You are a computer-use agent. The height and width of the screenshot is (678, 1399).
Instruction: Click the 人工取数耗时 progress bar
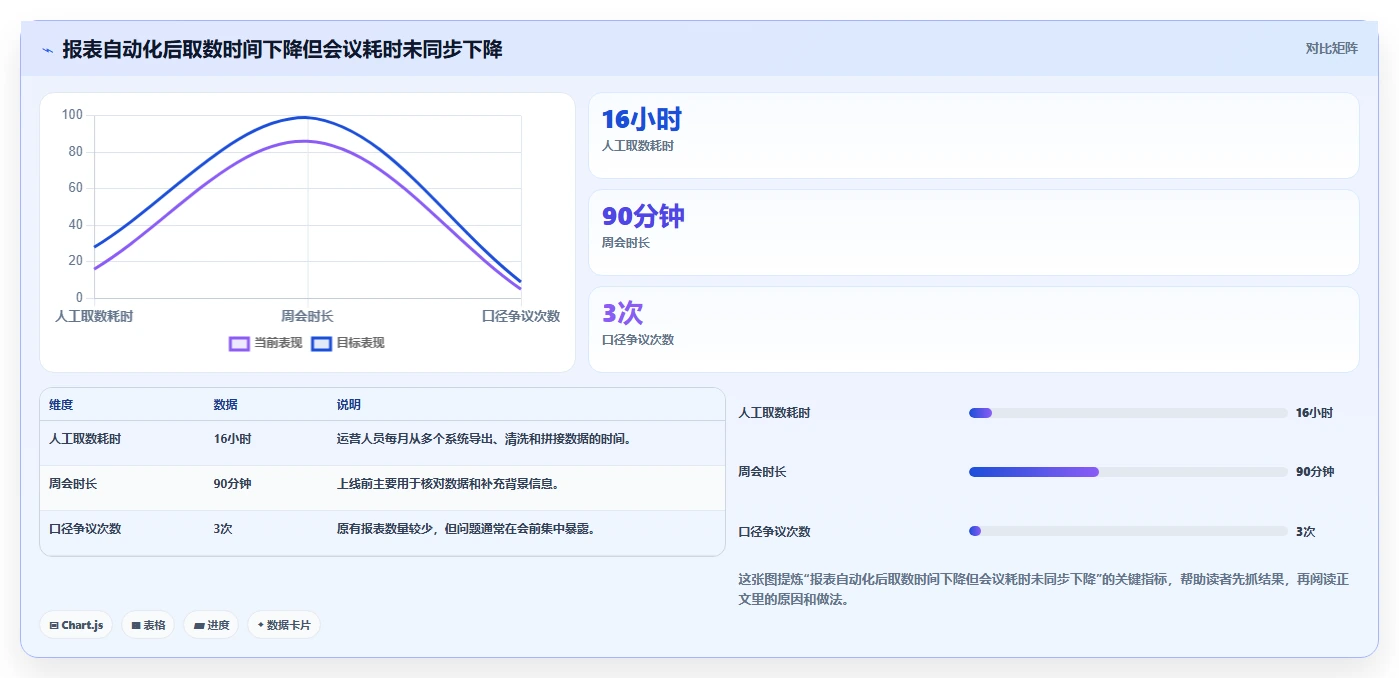pos(1128,413)
